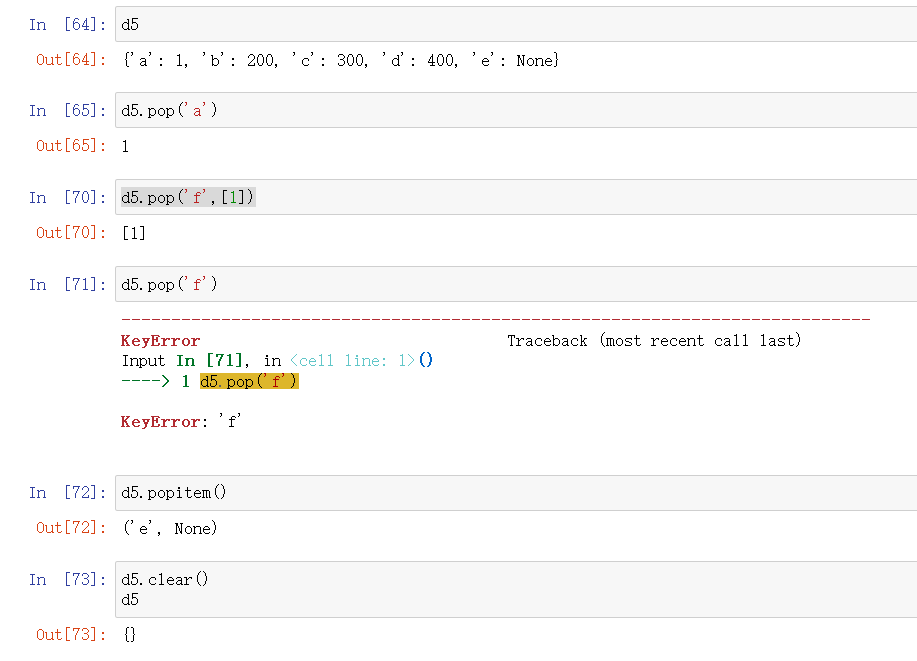917x661 pixels.
Task: Select cell via In [72] prompt
Action: pos(67,493)
